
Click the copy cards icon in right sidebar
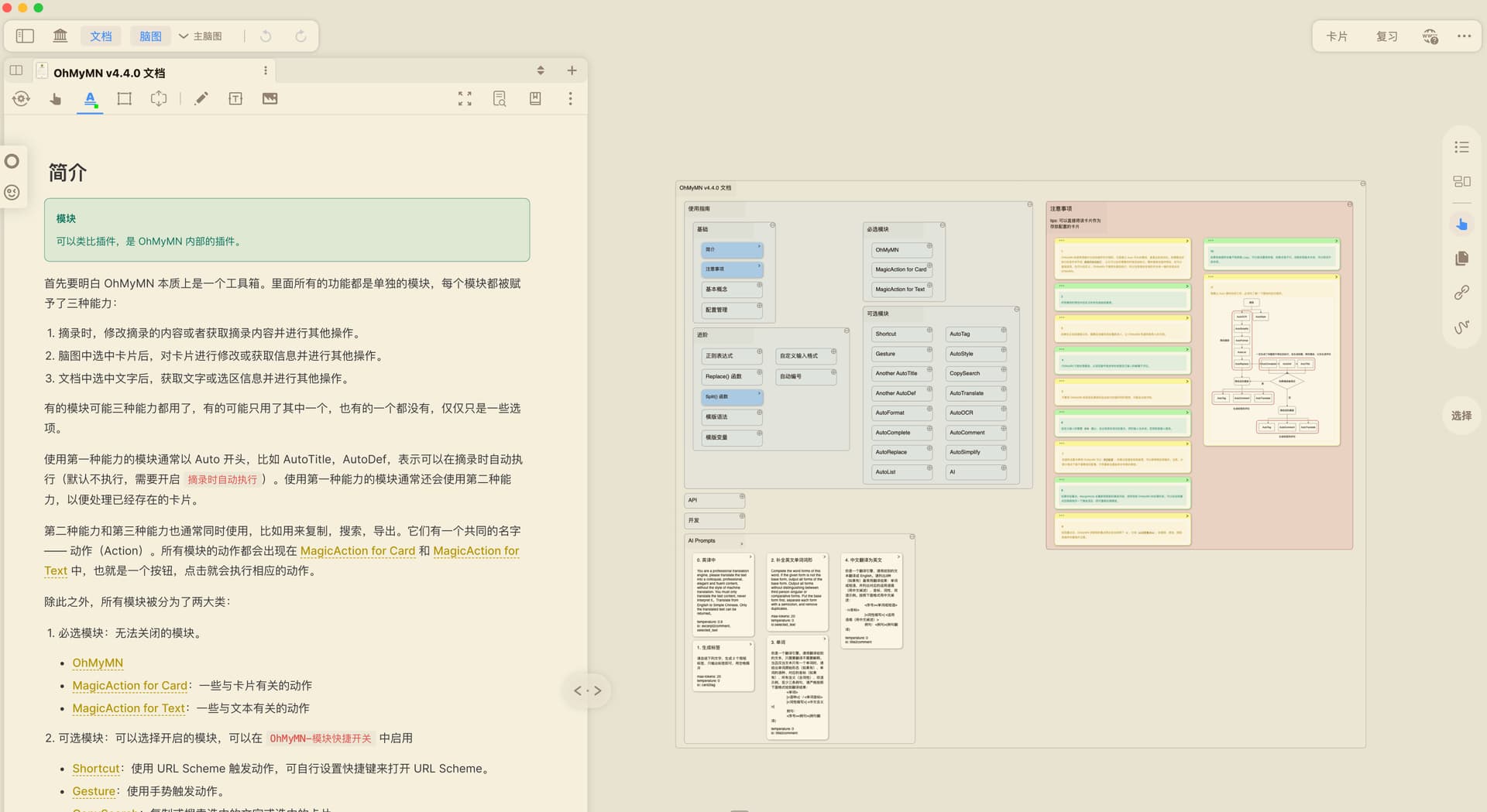click(1461, 258)
